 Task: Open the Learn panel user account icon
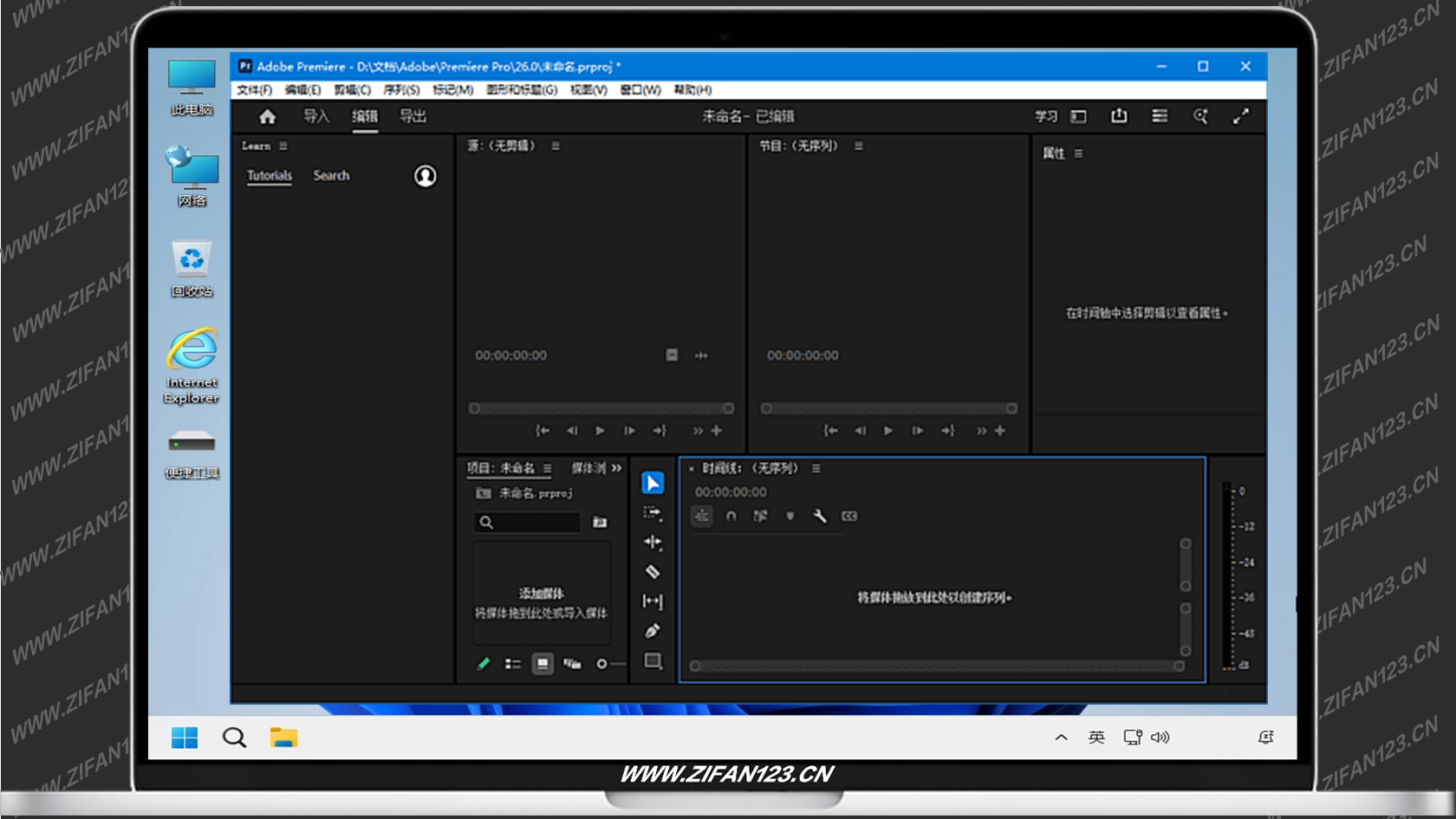(426, 176)
